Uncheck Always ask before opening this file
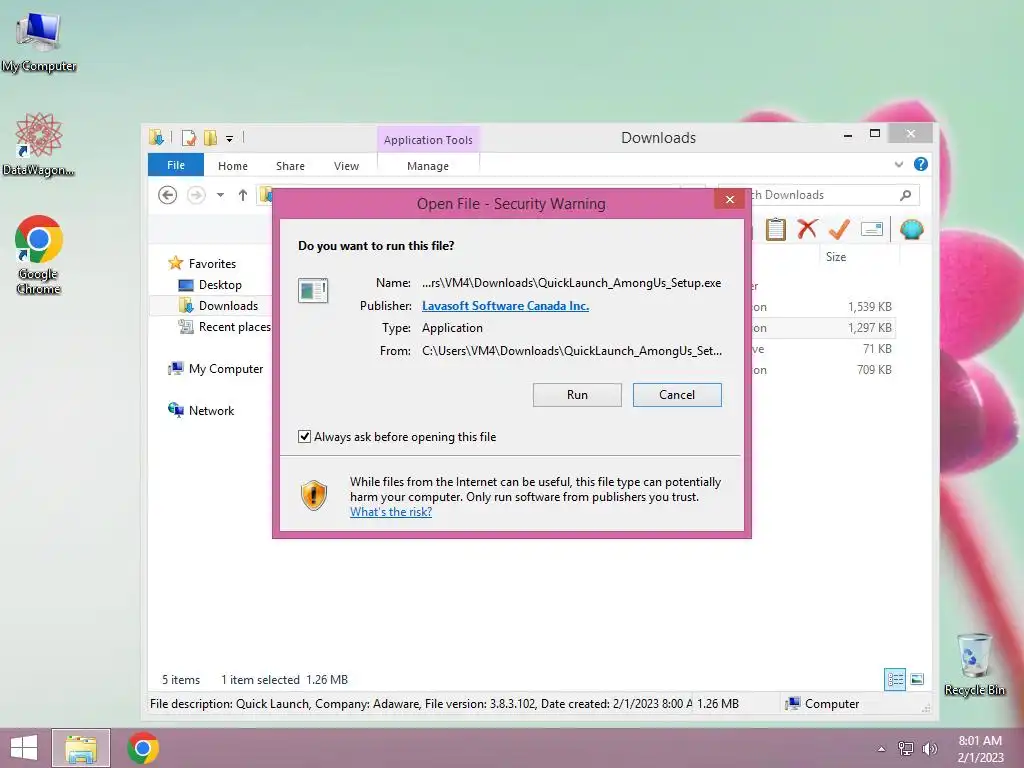The height and width of the screenshot is (768, 1024). click(304, 436)
